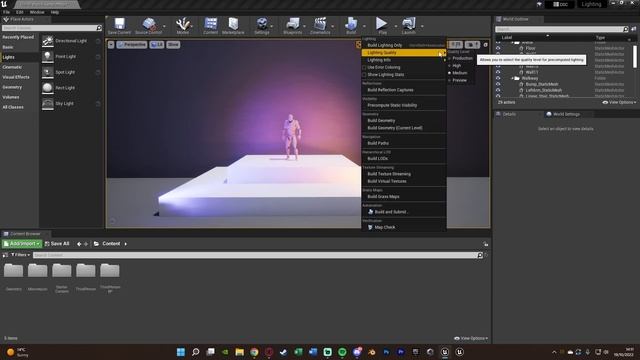Open File Explorer from the taskbar
640x360 pixels.
(240, 352)
